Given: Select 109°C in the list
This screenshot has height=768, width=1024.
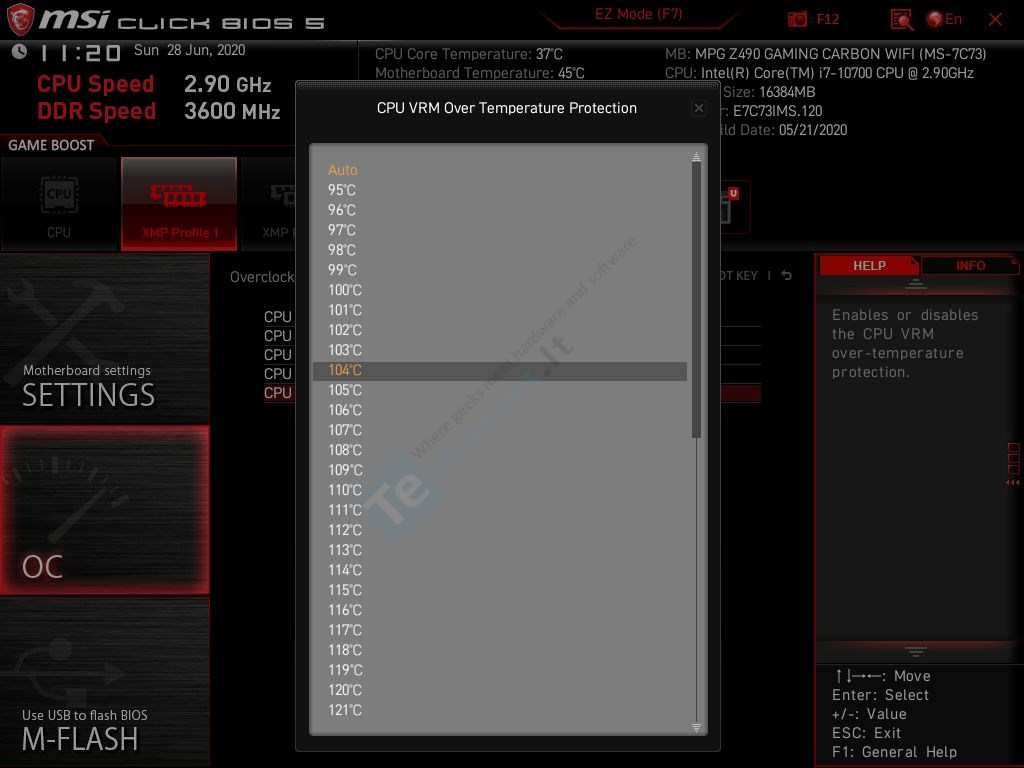Looking at the screenshot, I should [x=500, y=470].
